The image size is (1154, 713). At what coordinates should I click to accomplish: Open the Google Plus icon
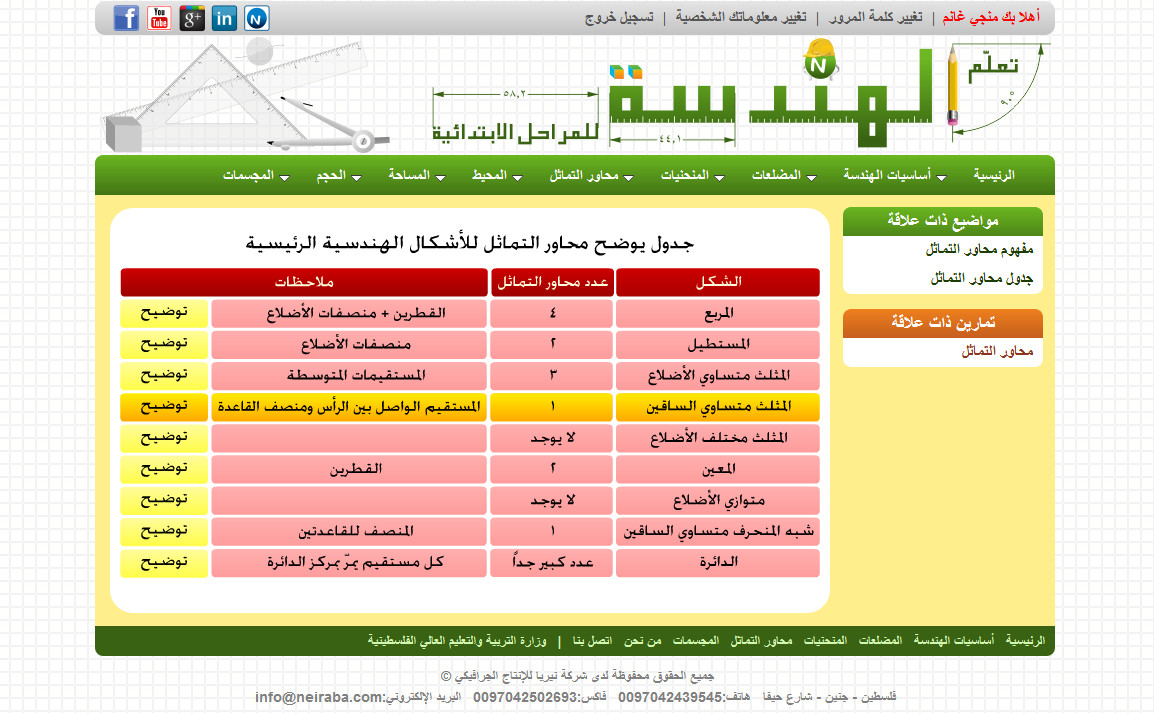coord(192,18)
